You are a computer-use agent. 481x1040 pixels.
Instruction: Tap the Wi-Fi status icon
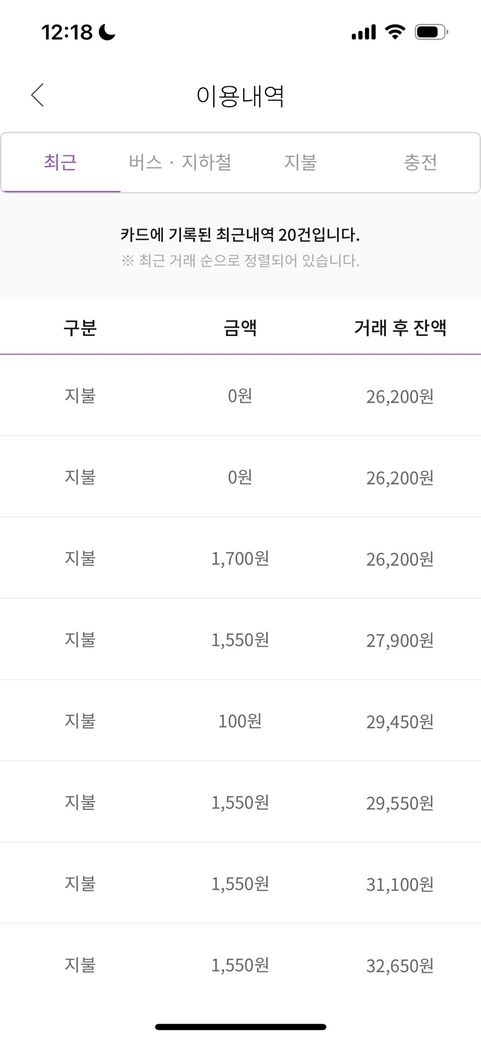coord(395,31)
